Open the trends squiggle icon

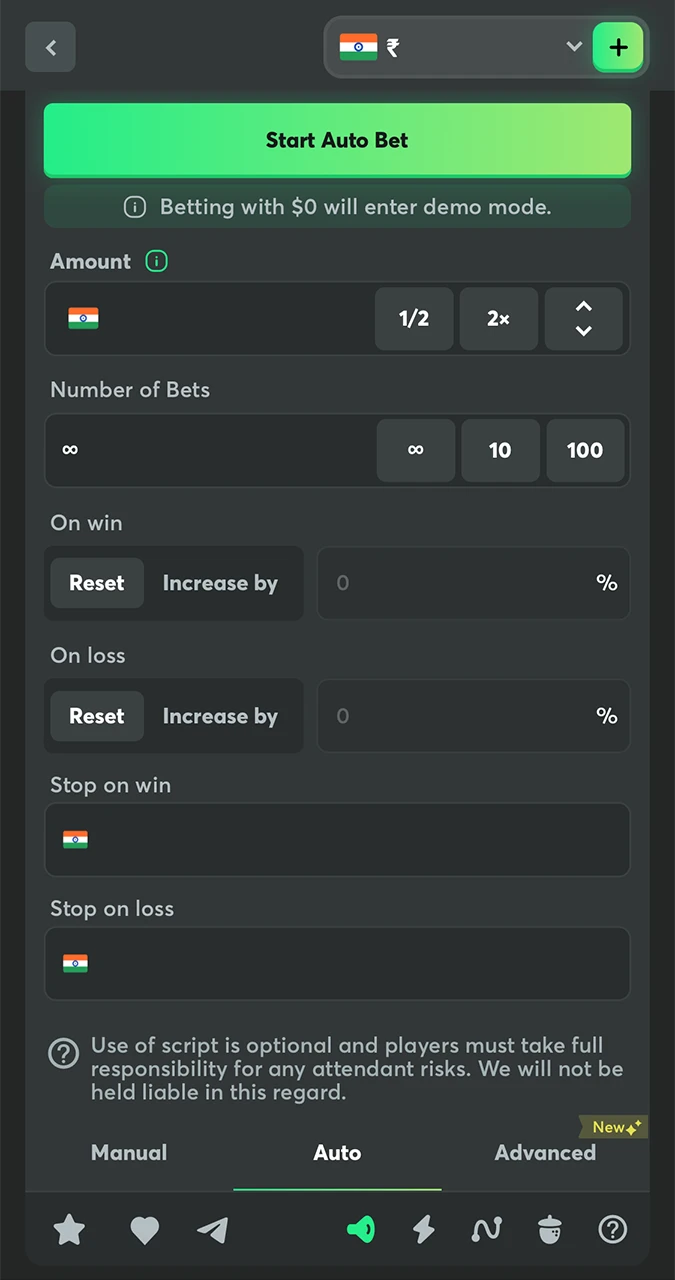(487, 1230)
